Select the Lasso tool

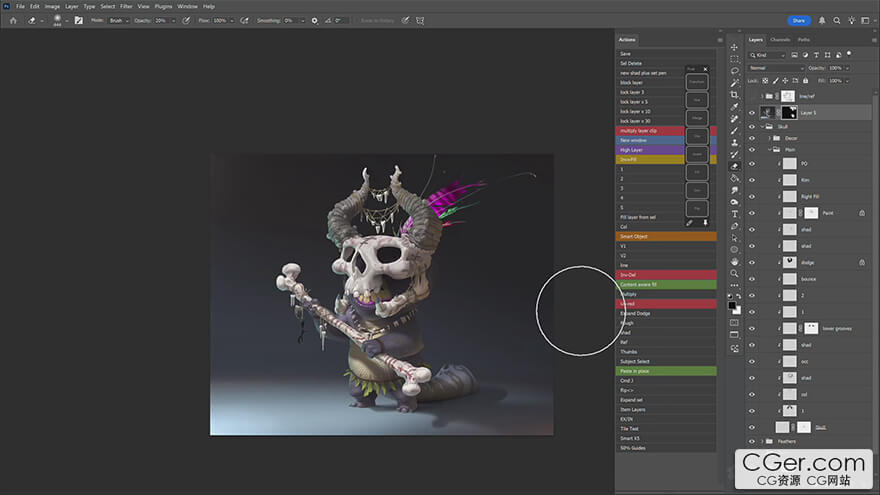[x=734, y=71]
